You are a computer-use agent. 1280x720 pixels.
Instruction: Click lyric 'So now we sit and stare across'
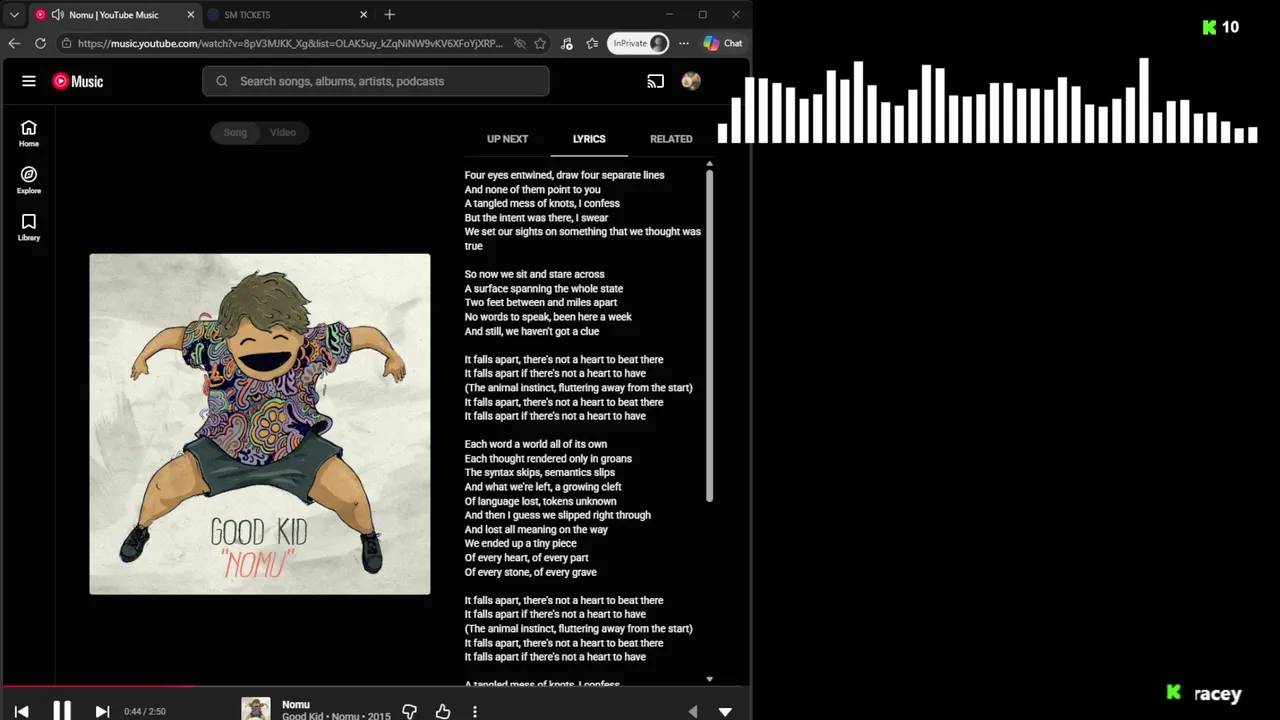point(534,274)
